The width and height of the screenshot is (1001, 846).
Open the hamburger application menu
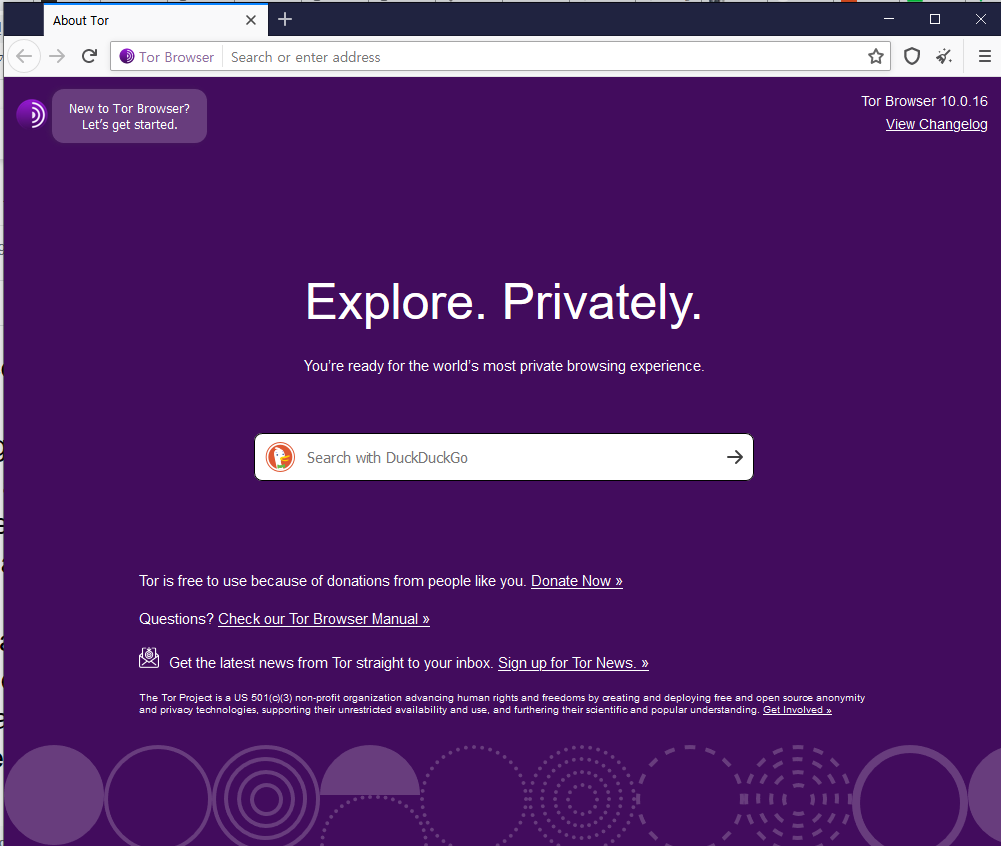tap(984, 57)
